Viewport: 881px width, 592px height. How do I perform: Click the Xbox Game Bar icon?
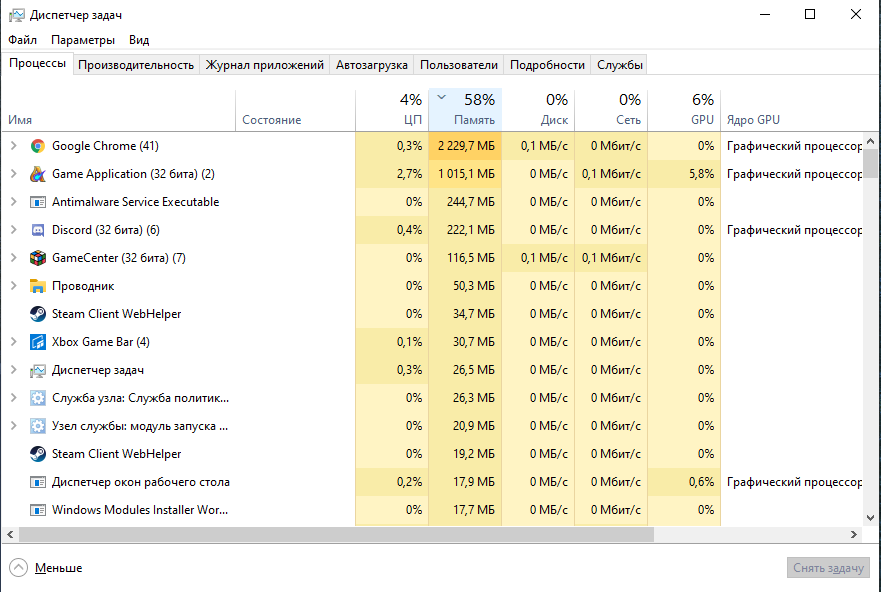[x=38, y=342]
